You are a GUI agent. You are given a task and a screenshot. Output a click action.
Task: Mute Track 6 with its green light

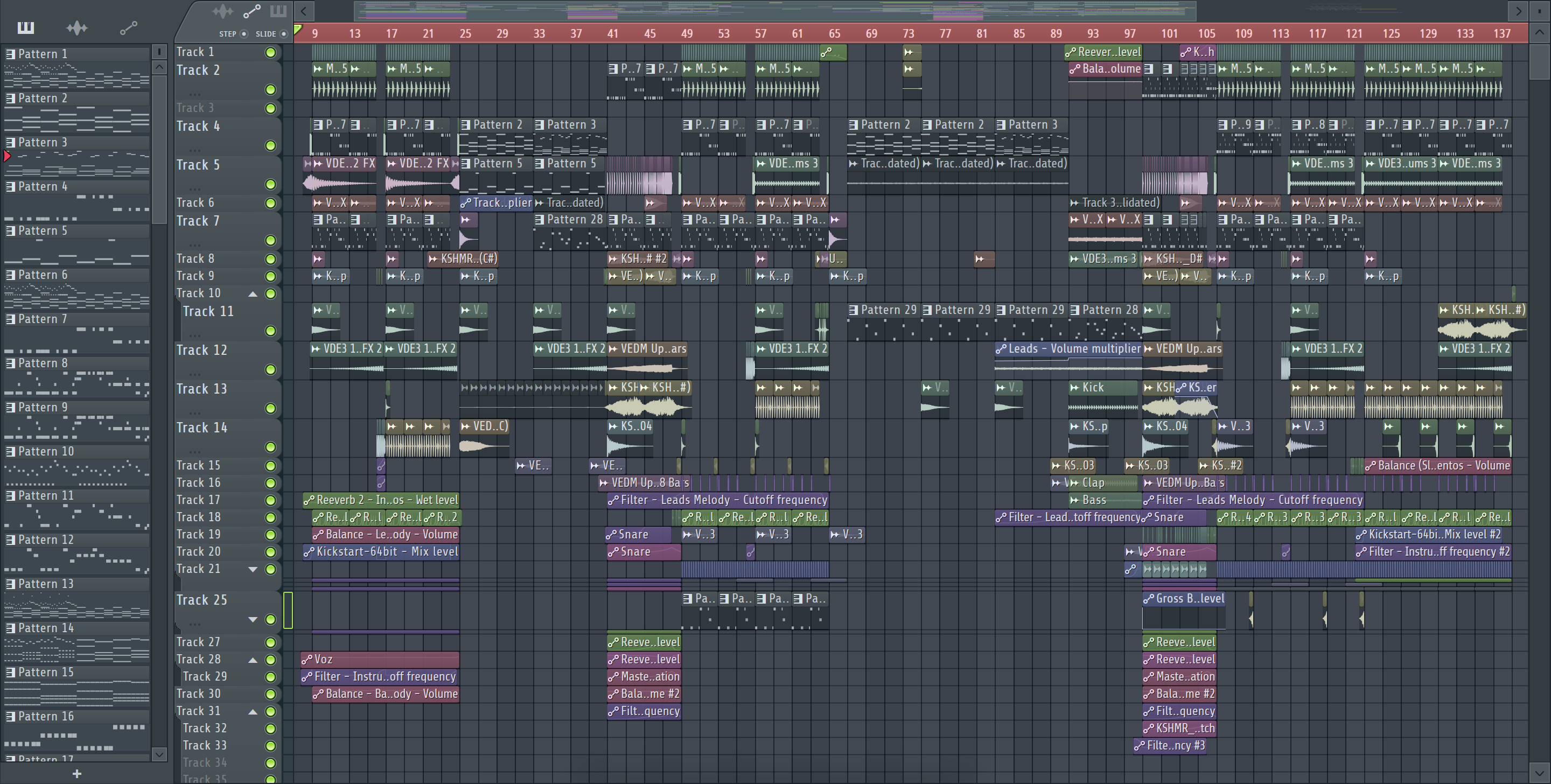click(270, 204)
